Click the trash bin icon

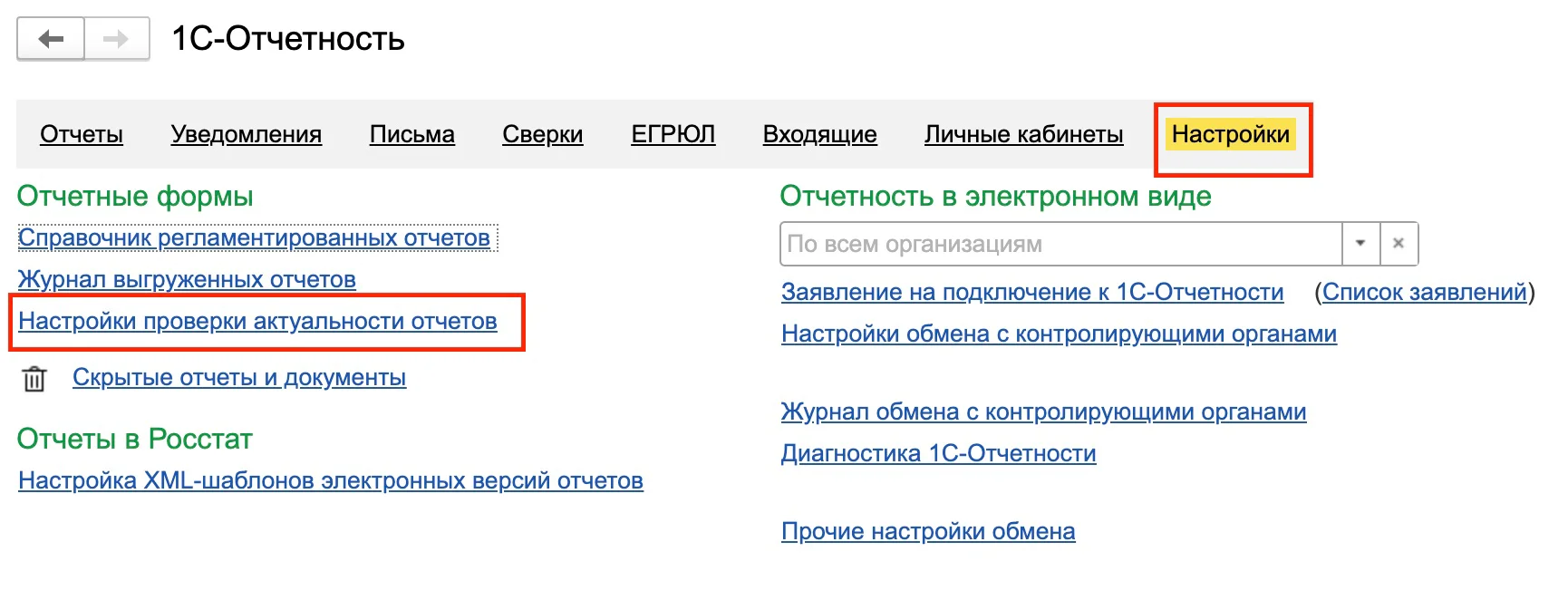pos(34,378)
